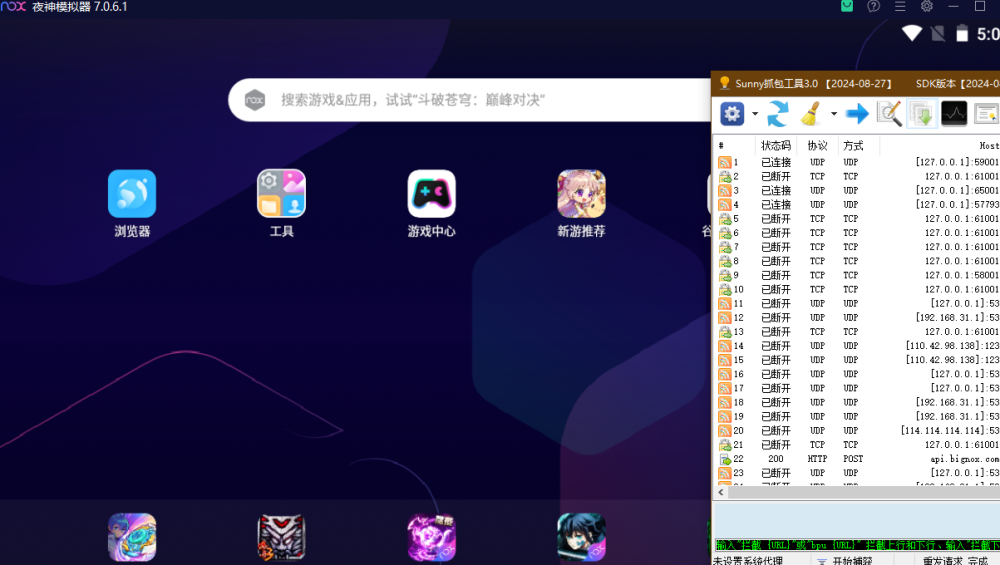Open the 浏览器 browser app

(x=132, y=194)
